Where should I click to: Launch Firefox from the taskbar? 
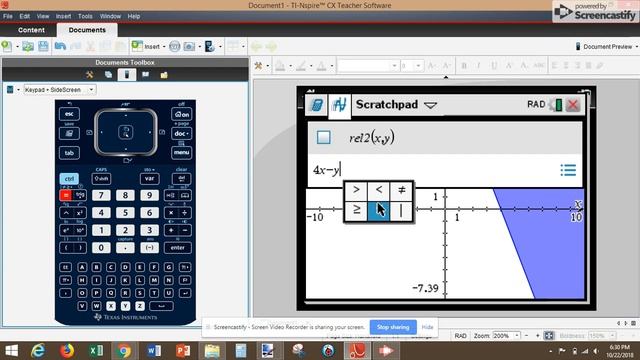[x=67, y=351]
